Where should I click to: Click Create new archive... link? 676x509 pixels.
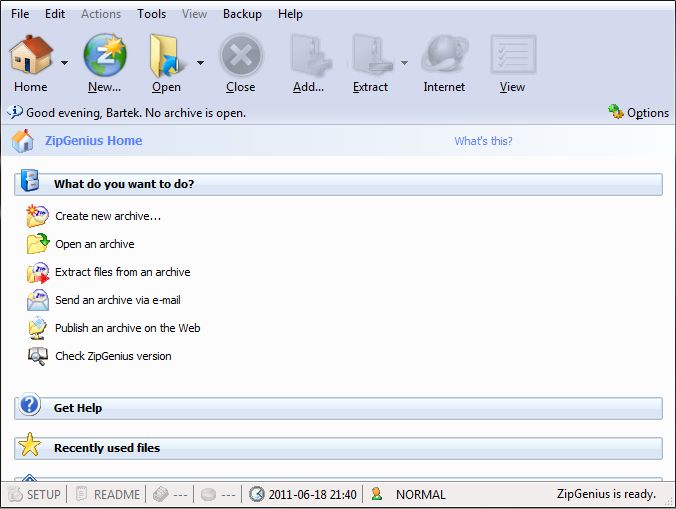[x=108, y=216]
